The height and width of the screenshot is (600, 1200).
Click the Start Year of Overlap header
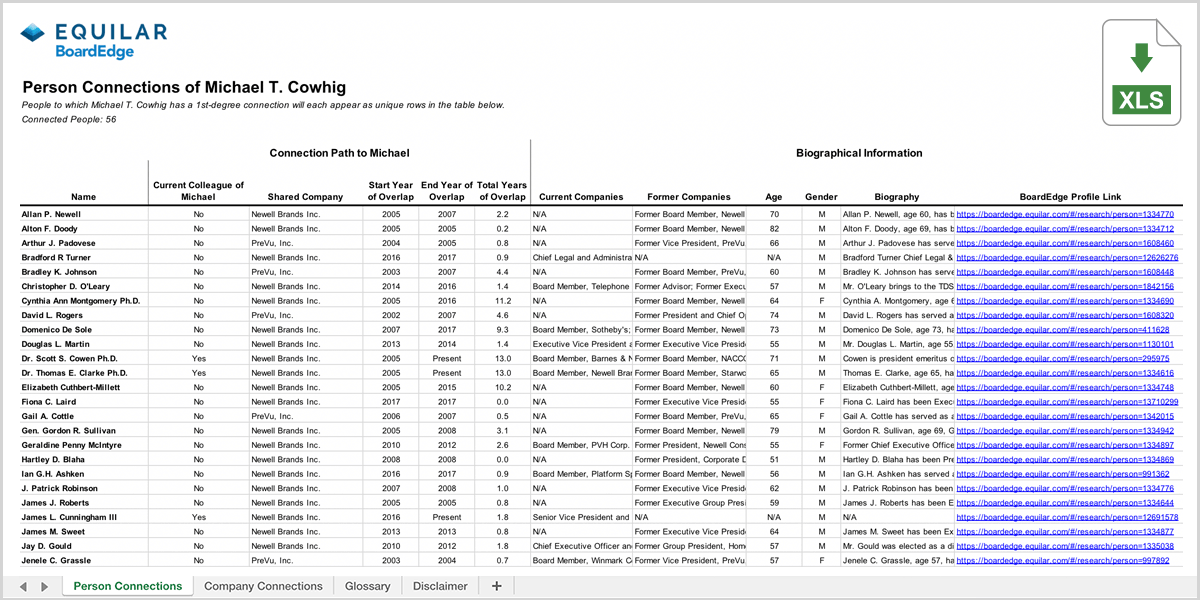(x=389, y=191)
